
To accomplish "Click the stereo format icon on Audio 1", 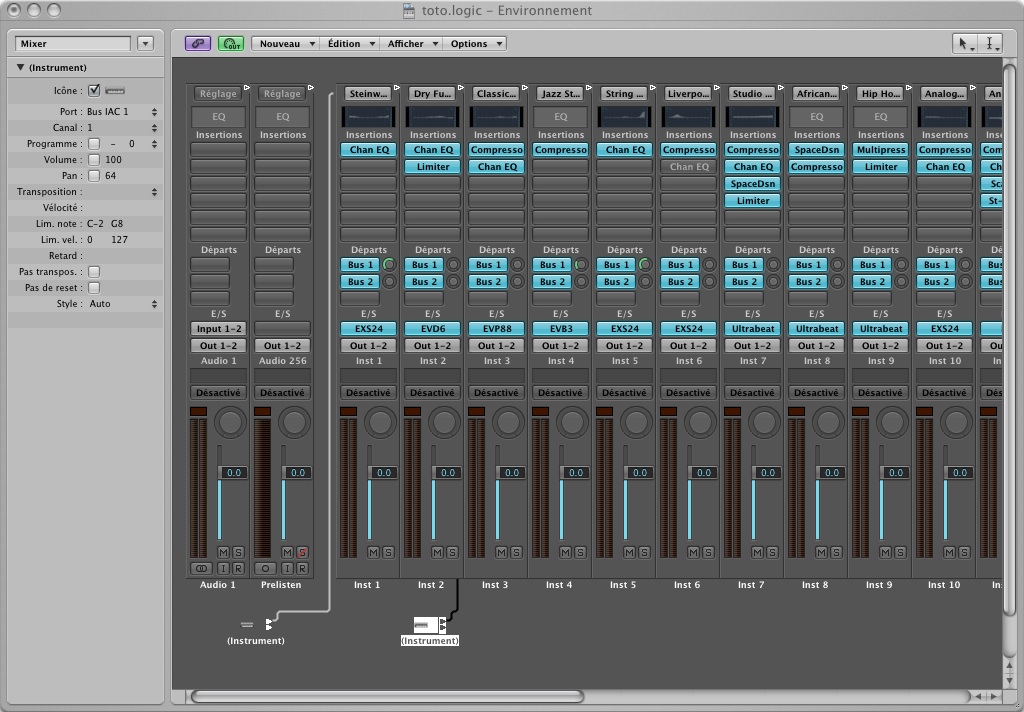I will coord(199,568).
